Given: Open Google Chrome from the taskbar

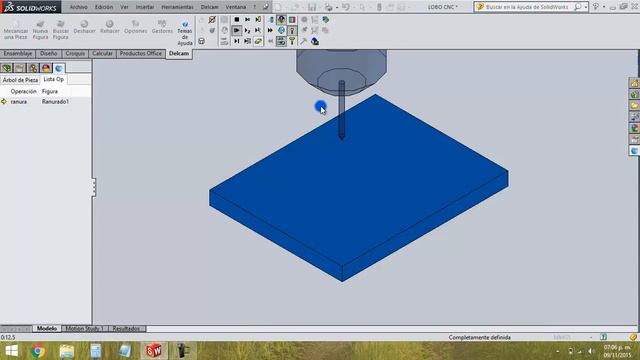Looking at the screenshot, I should pyautogui.click(x=38, y=351).
